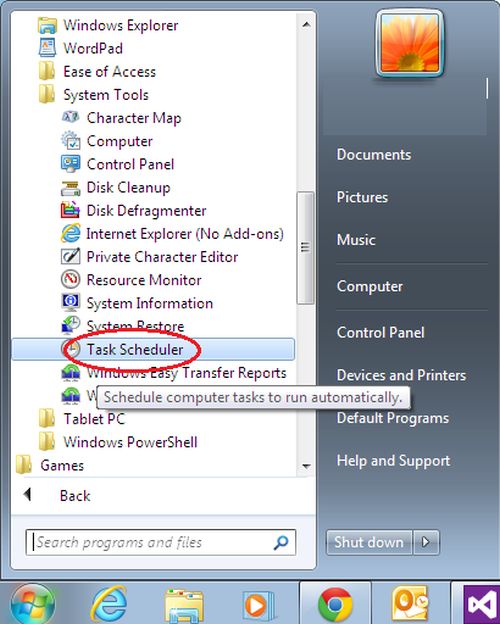Launch Task Scheduler
Viewport: 500px width, 624px height.
pyautogui.click(x=153, y=349)
